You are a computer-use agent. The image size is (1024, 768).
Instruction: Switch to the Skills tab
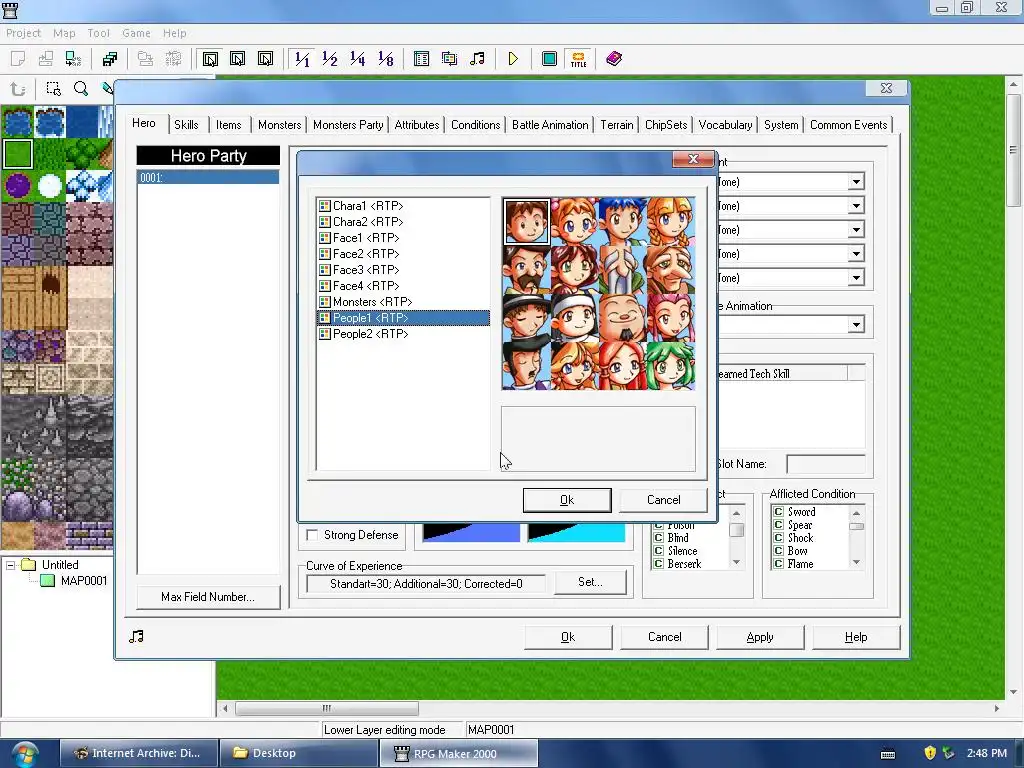[186, 125]
